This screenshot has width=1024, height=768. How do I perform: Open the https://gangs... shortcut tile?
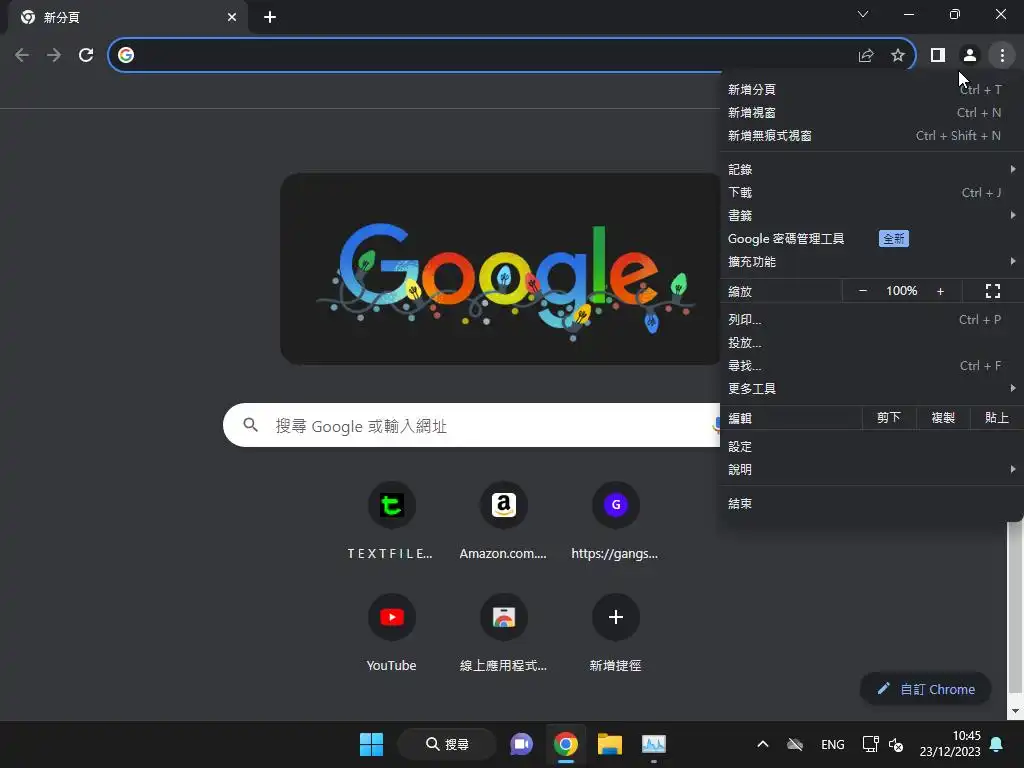point(615,520)
